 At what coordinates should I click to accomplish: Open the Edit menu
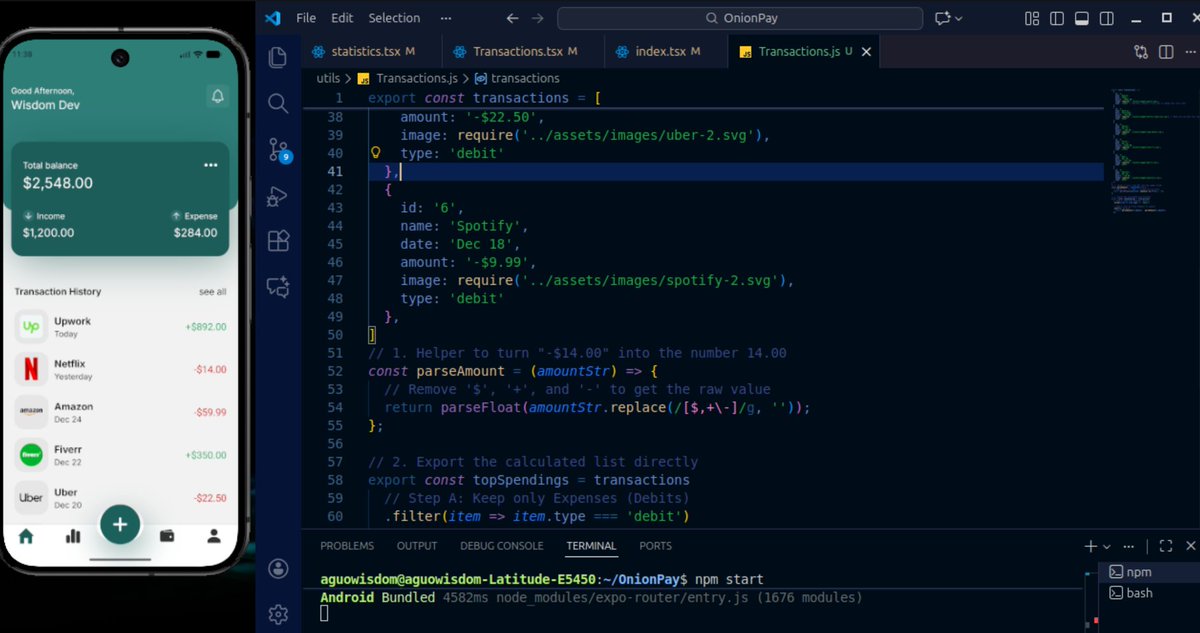pyautogui.click(x=342, y=18)
